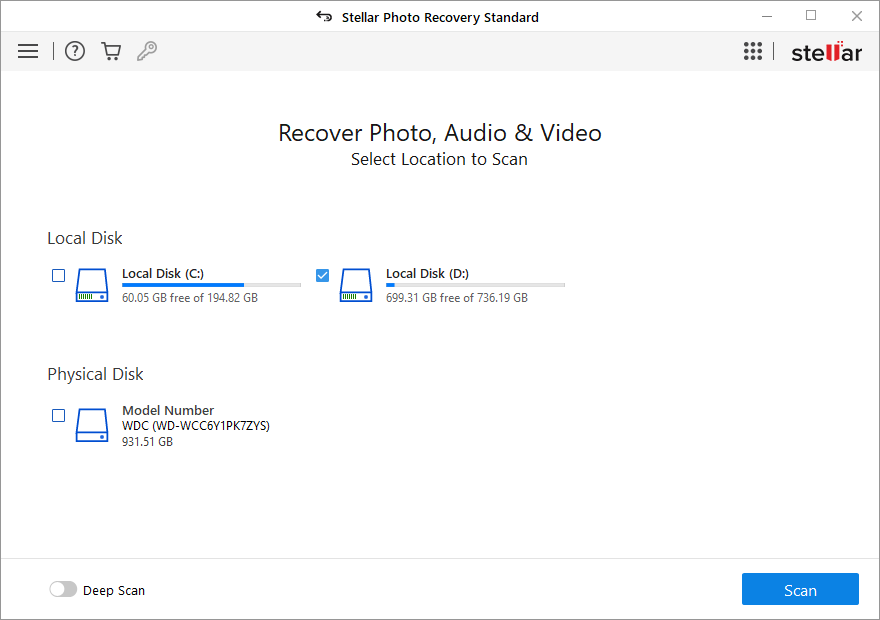880x620 pixels.
Task: Click the C: drive storage usage bar
Action: (210, 284)
